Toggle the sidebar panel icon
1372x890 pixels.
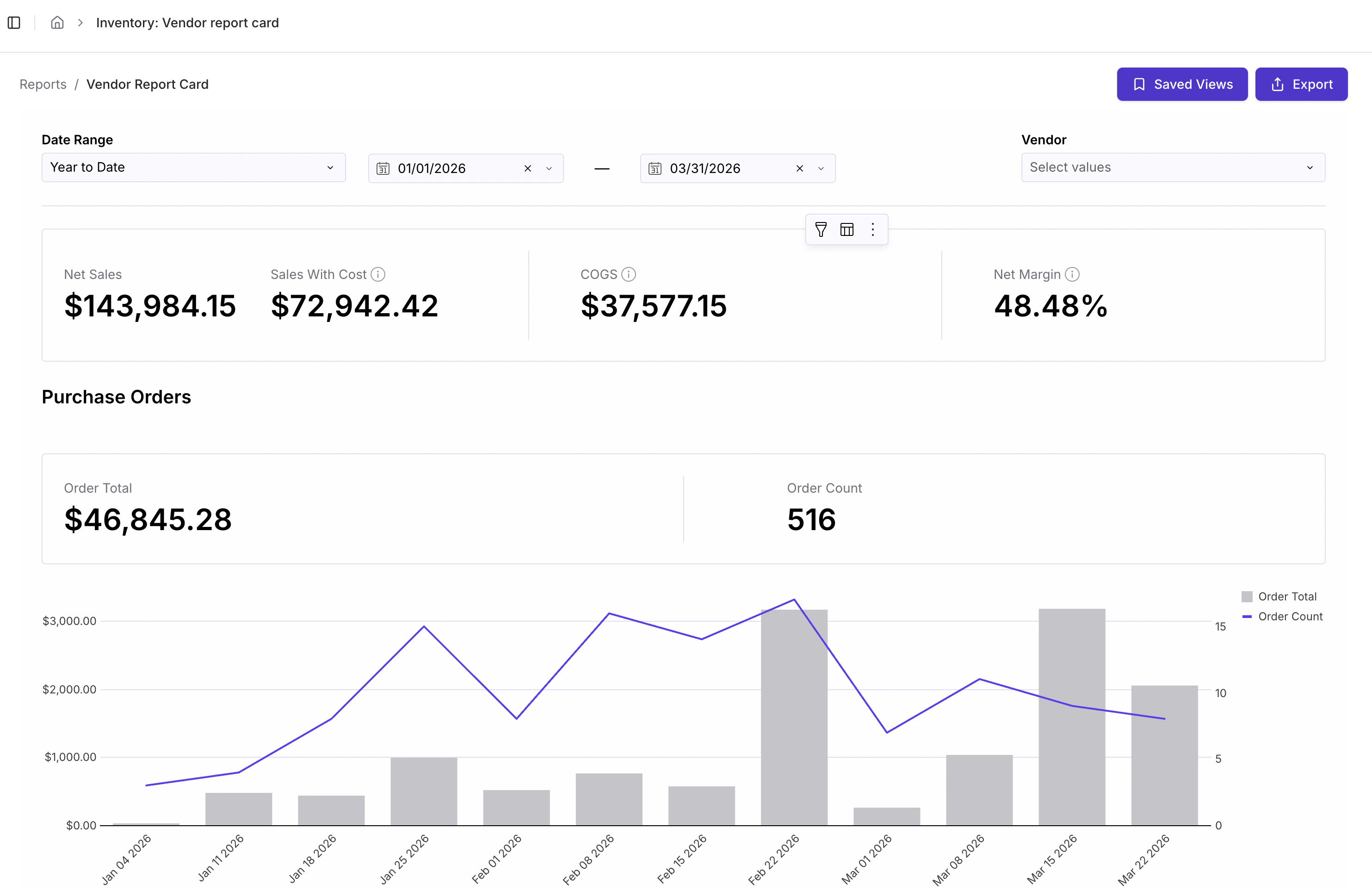pyautogui.click(x=14, y=23)
